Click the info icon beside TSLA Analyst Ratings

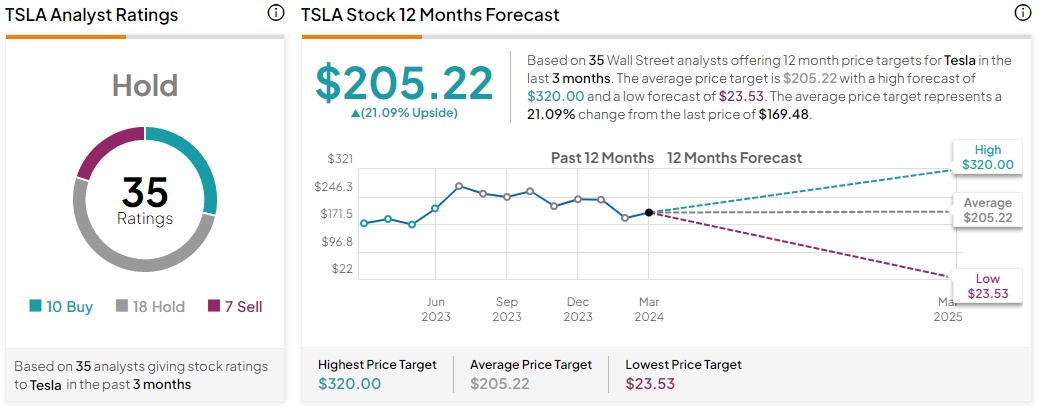[276, 13]
